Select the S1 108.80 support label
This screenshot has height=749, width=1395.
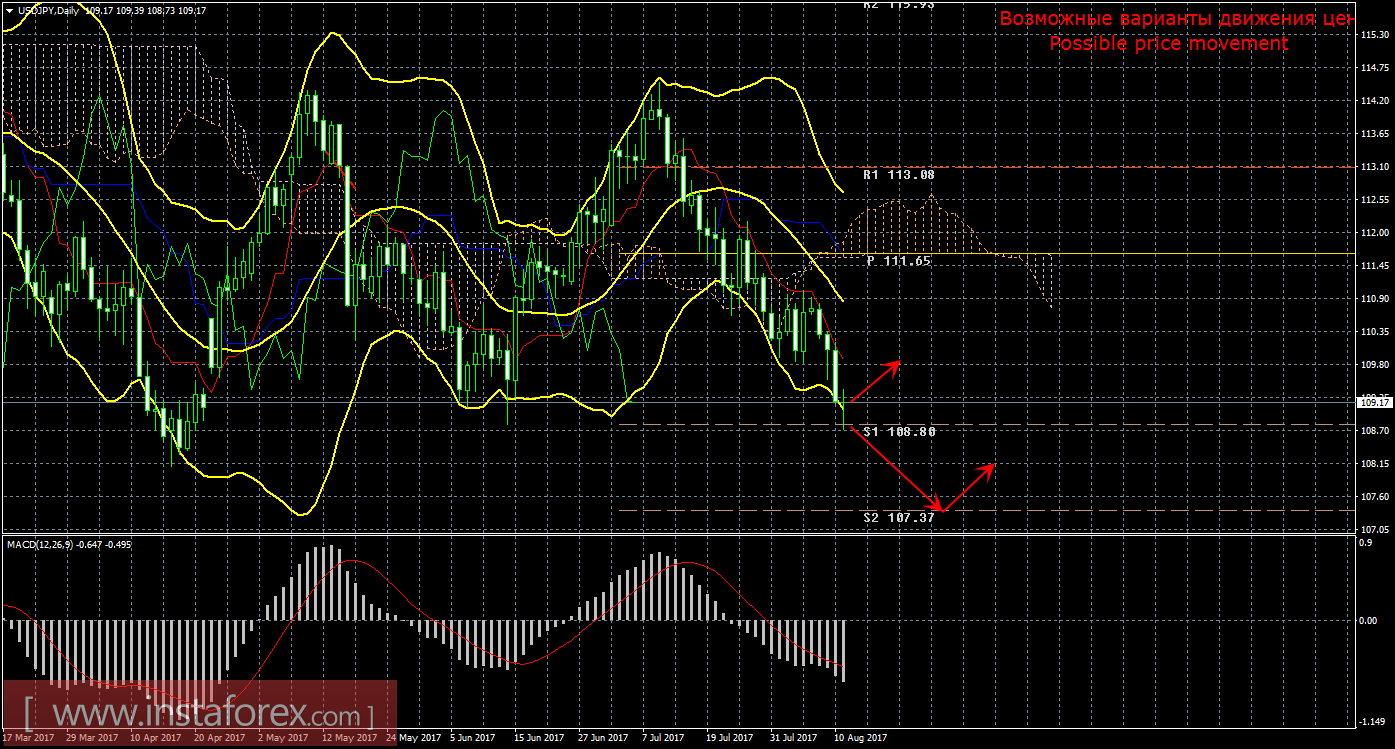click(x=899, y=432)
